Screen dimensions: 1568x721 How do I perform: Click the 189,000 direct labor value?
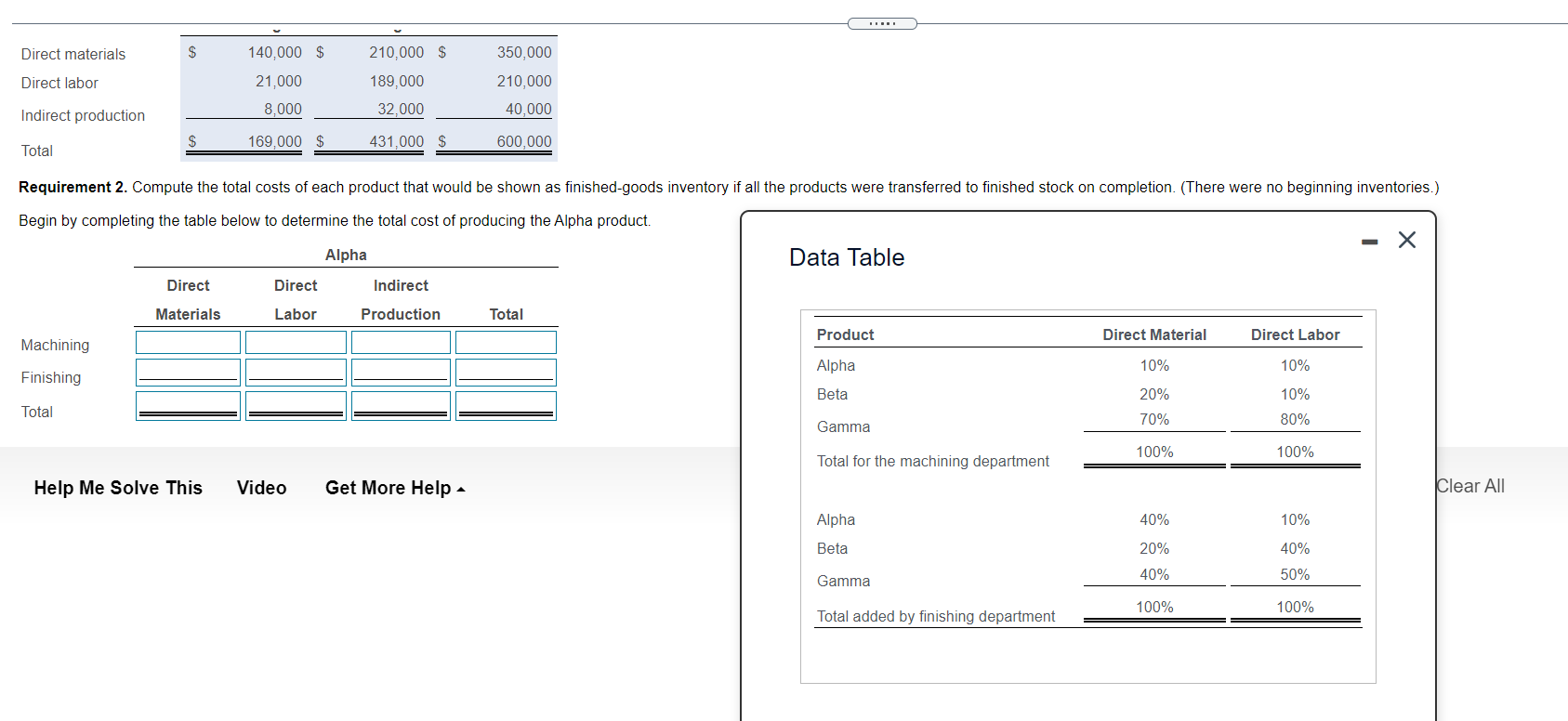(397, 82)
